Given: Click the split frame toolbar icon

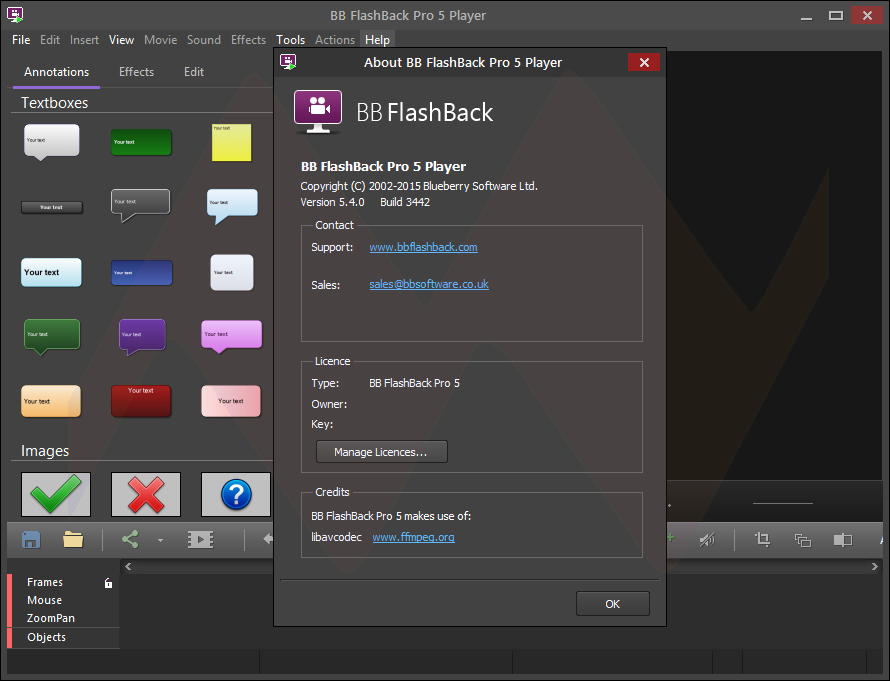Looking at the screenshot, I should [x=843, y=540].
